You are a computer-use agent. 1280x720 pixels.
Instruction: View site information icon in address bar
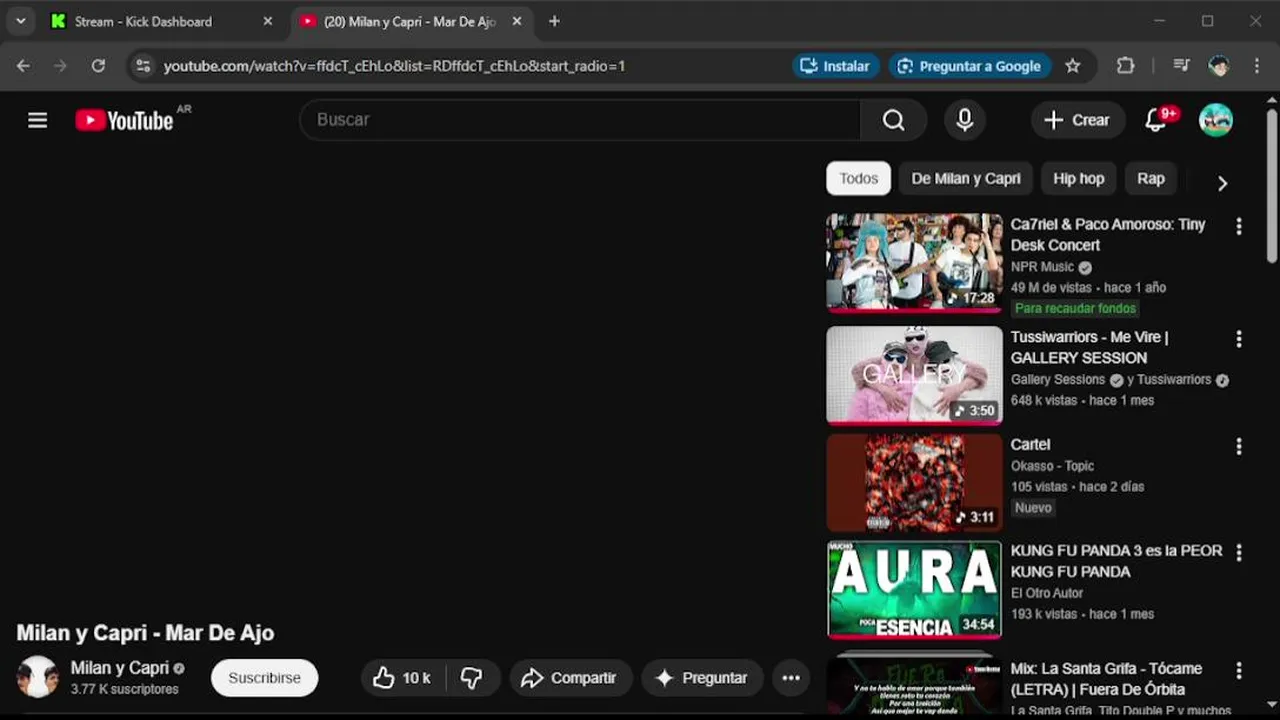[143, 66]
